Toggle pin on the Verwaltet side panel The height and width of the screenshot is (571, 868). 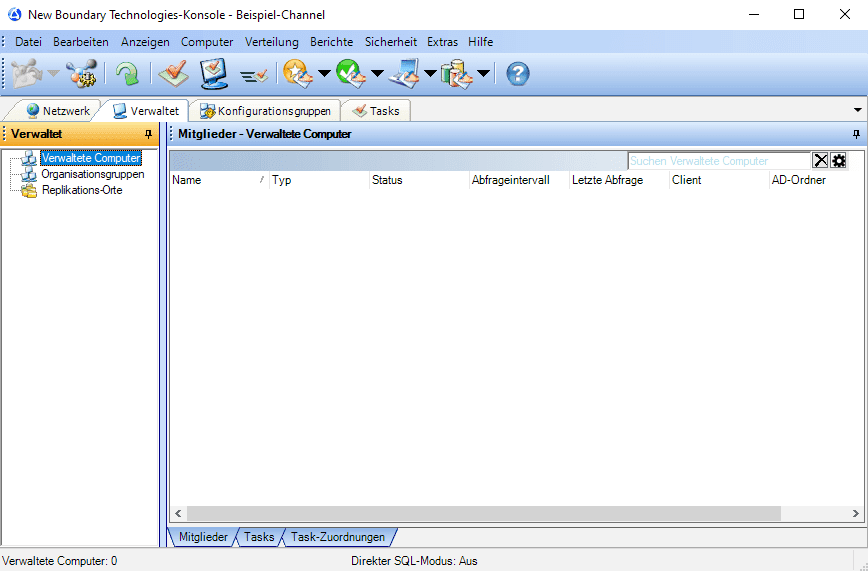tap(149, 134)
